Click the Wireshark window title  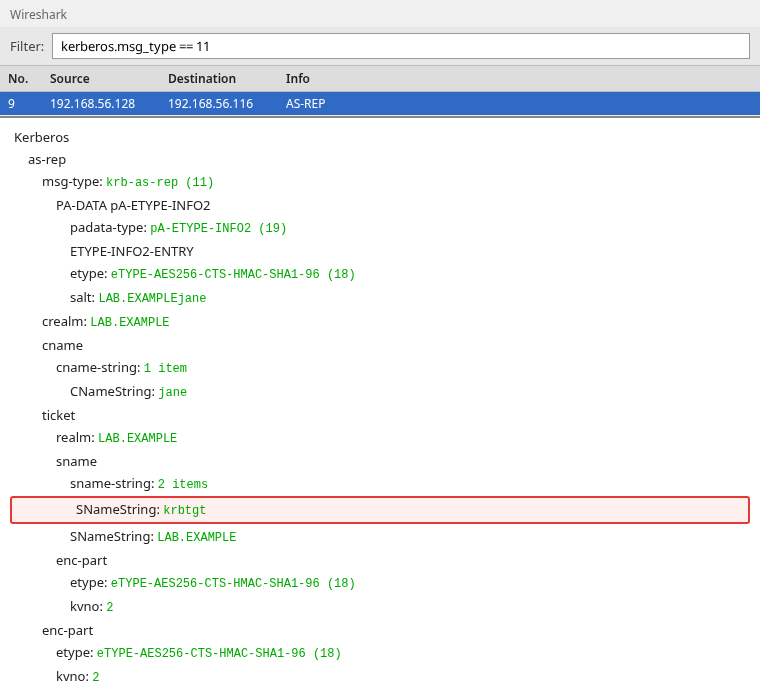click(x=38, y=15)
